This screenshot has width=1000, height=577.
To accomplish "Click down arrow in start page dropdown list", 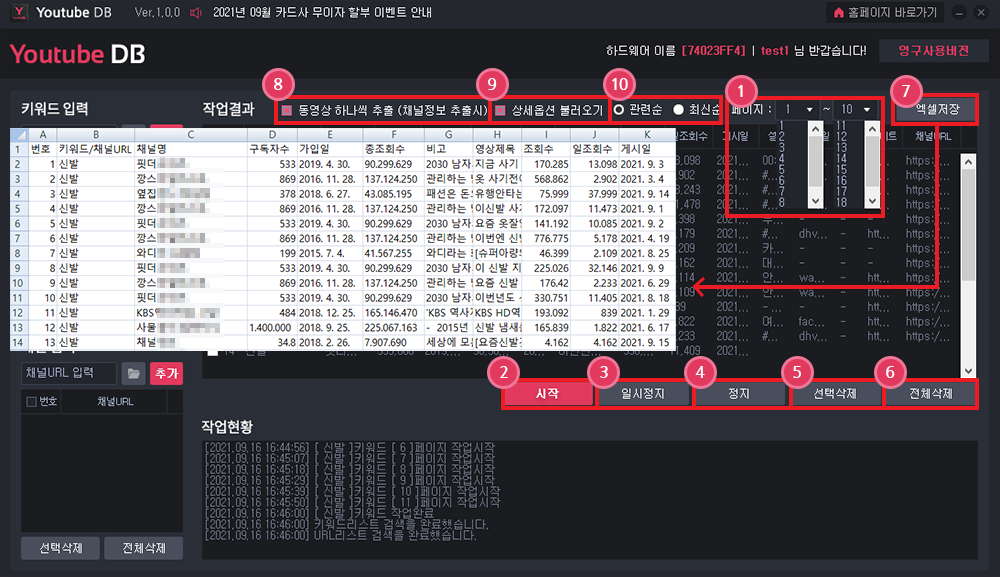I will click(815, 201).
